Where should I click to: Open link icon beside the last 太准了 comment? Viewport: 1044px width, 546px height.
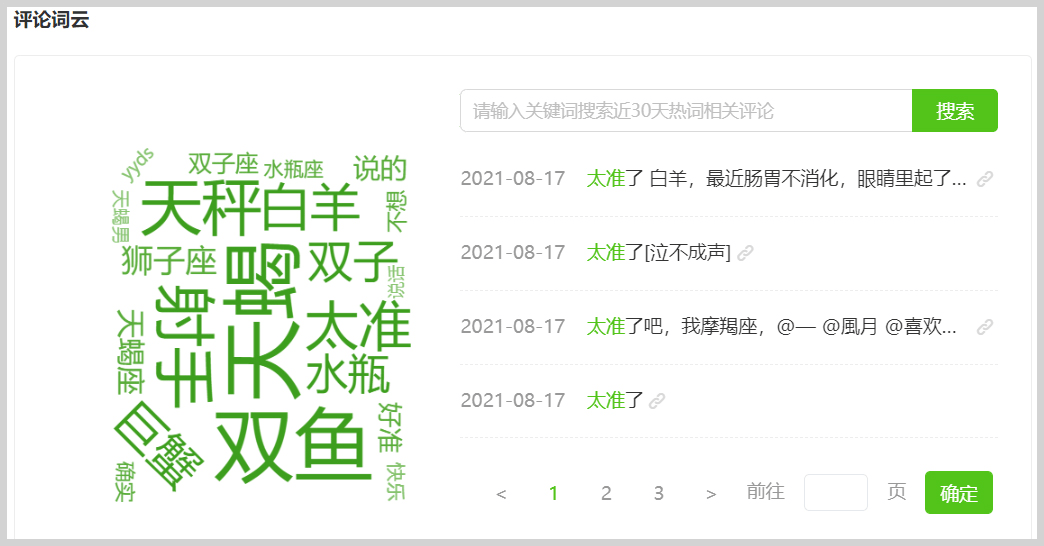657,401
